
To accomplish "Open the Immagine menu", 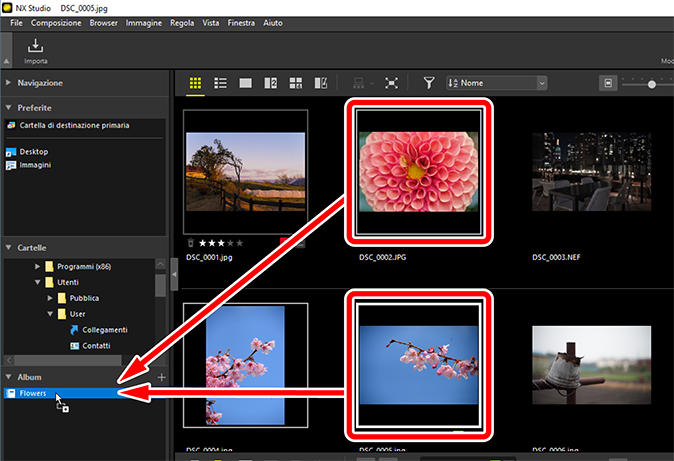I will point(144,23).
